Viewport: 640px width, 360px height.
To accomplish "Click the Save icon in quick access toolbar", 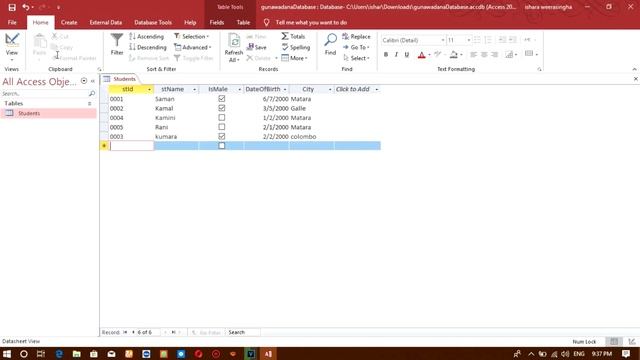I will pos(12,7).
